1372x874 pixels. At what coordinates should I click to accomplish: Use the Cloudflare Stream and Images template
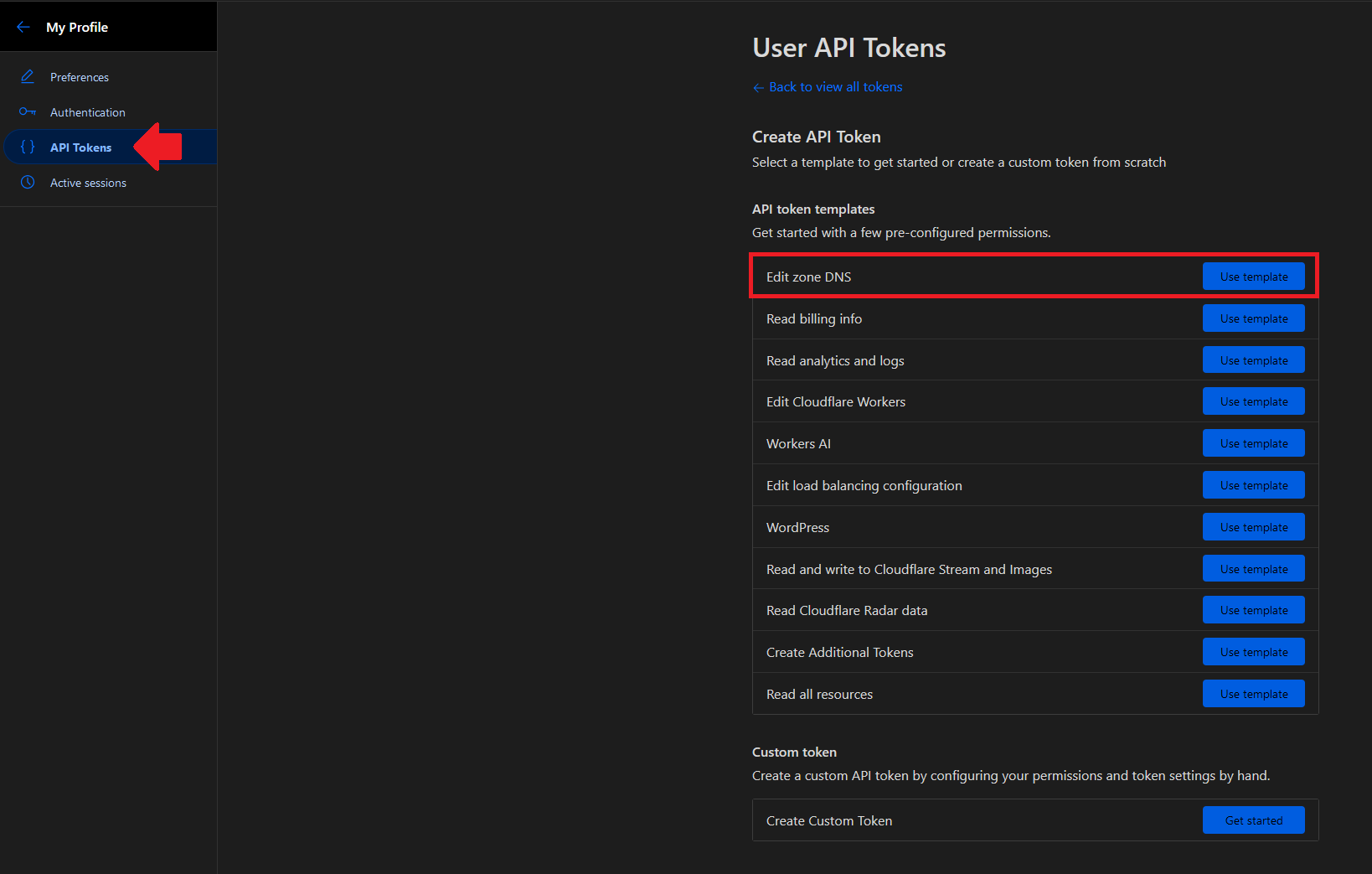pyautogui.click(x=1253, y=569)
